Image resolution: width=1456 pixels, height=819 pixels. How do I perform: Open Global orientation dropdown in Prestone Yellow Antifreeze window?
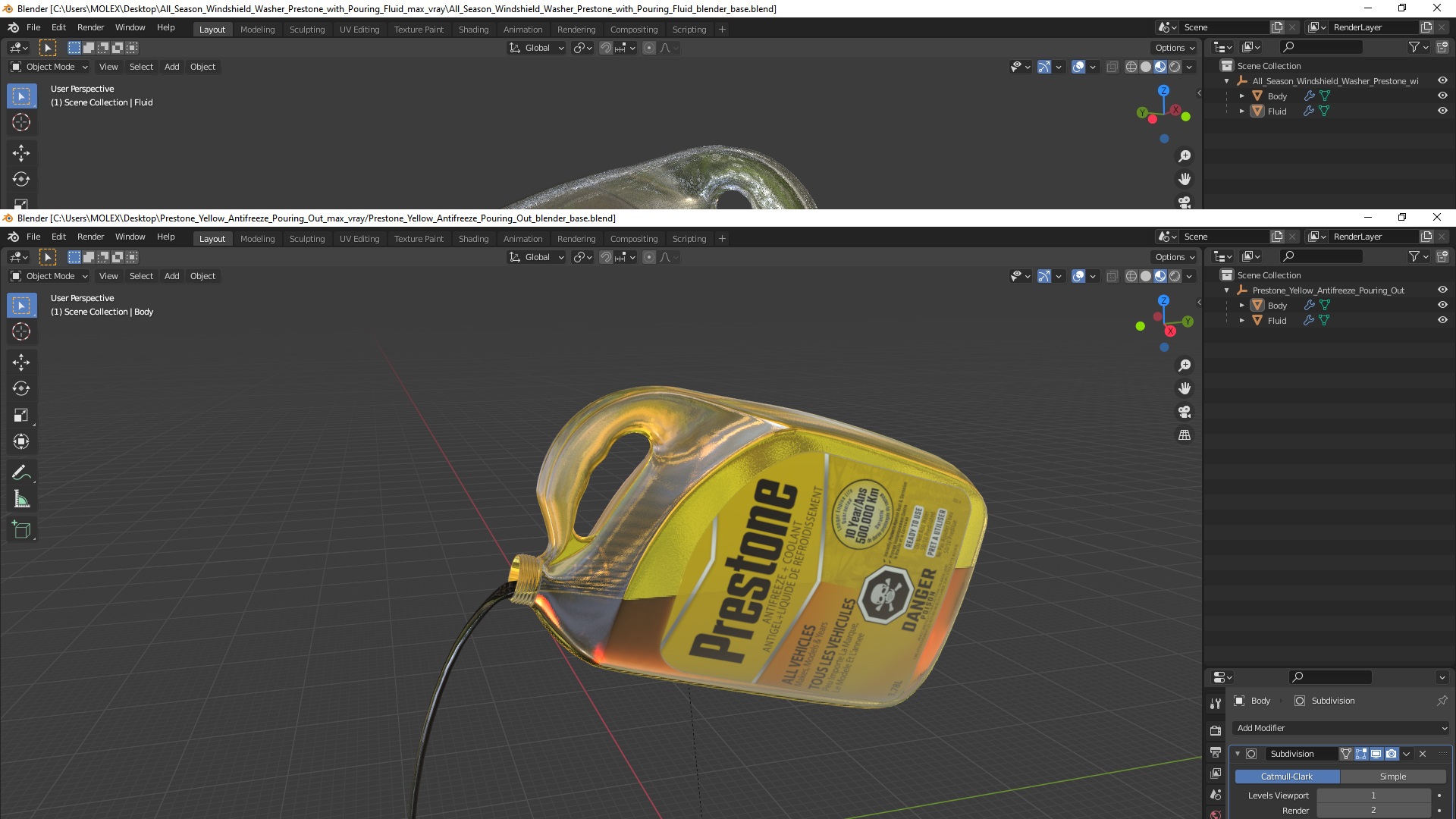coord(536,257)
